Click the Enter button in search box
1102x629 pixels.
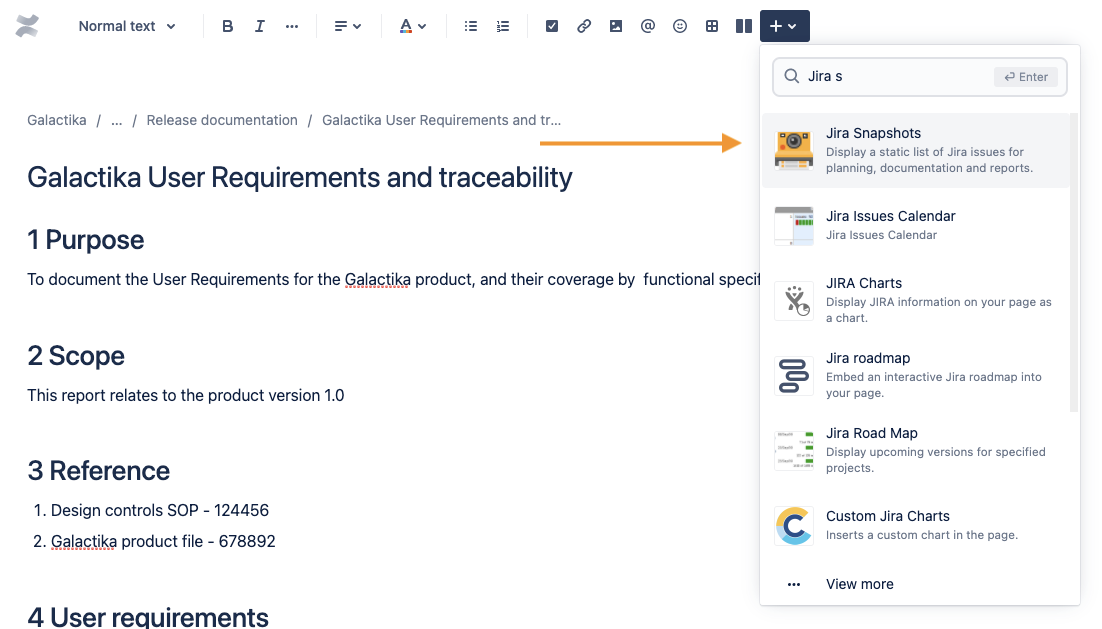pos(1026,77)
